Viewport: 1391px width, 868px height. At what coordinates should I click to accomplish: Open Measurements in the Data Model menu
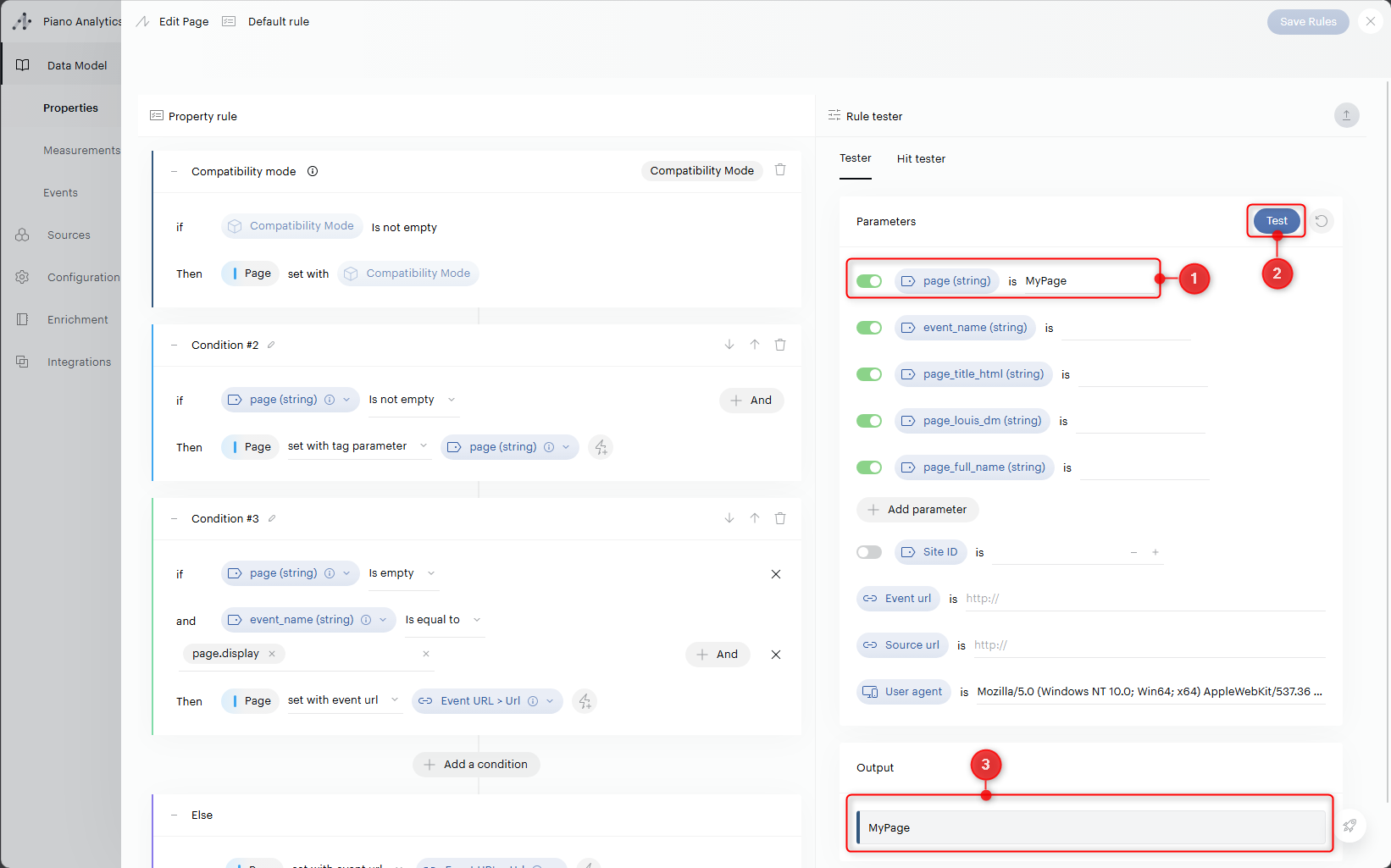[81, 150]
